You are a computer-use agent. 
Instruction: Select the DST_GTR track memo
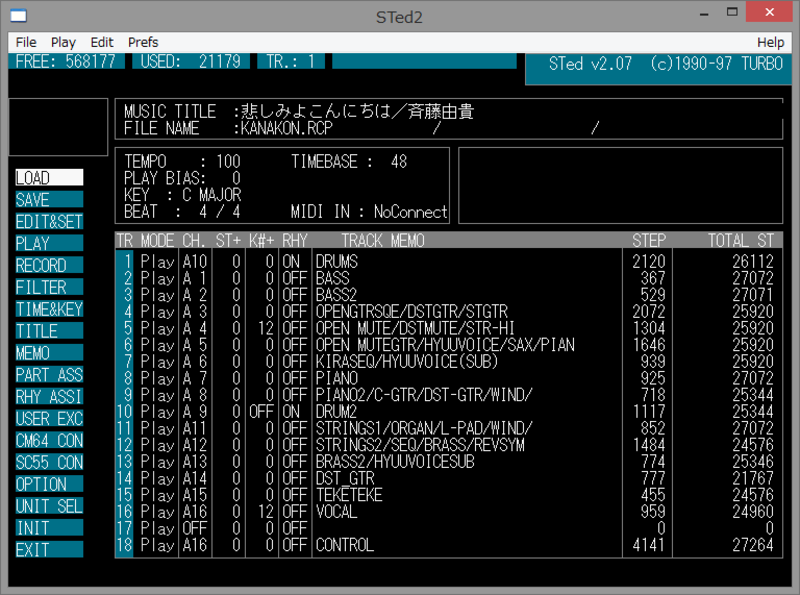(345, 478)
